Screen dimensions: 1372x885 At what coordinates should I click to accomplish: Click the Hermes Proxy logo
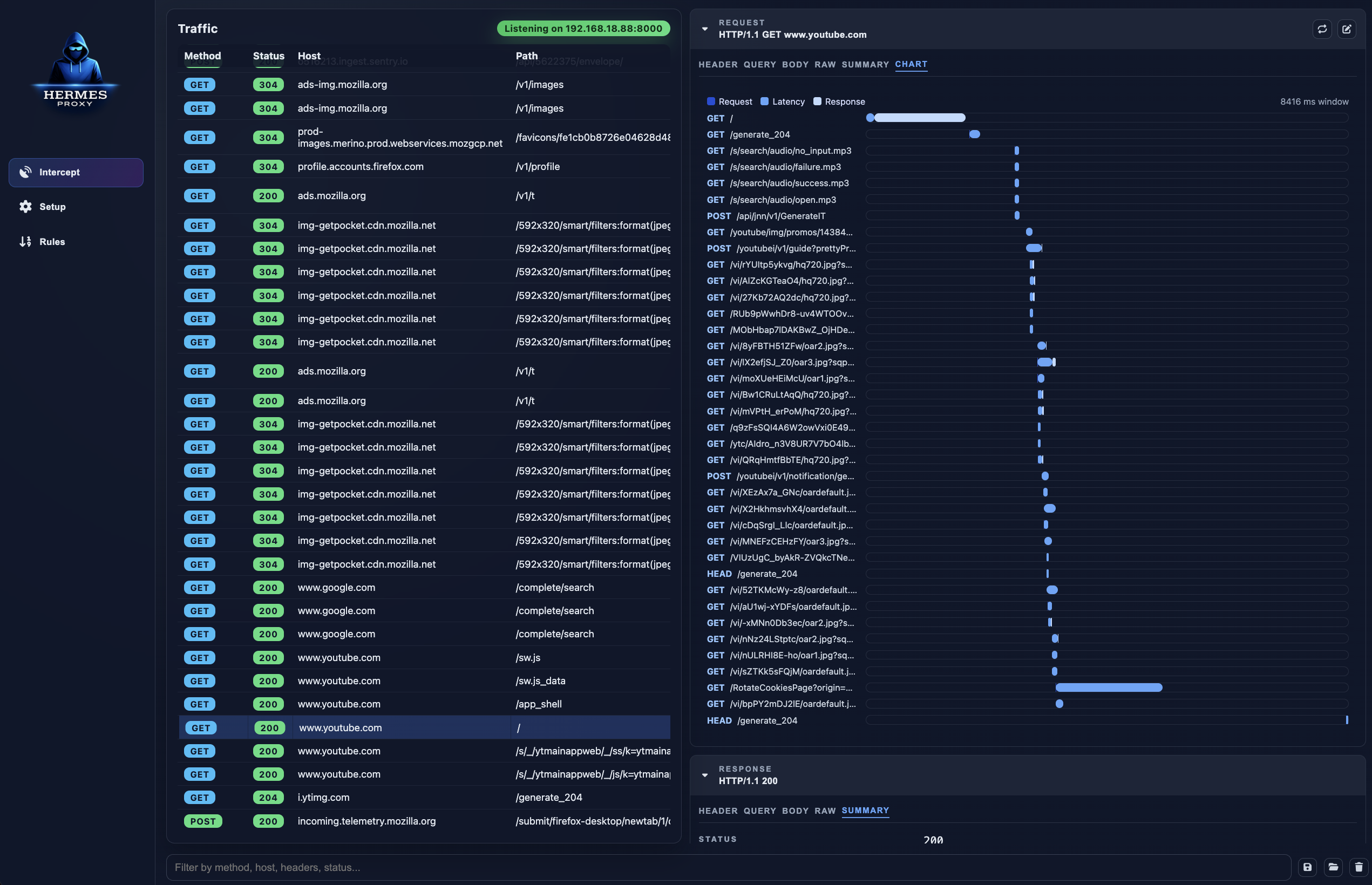click(x=76, y=70)
